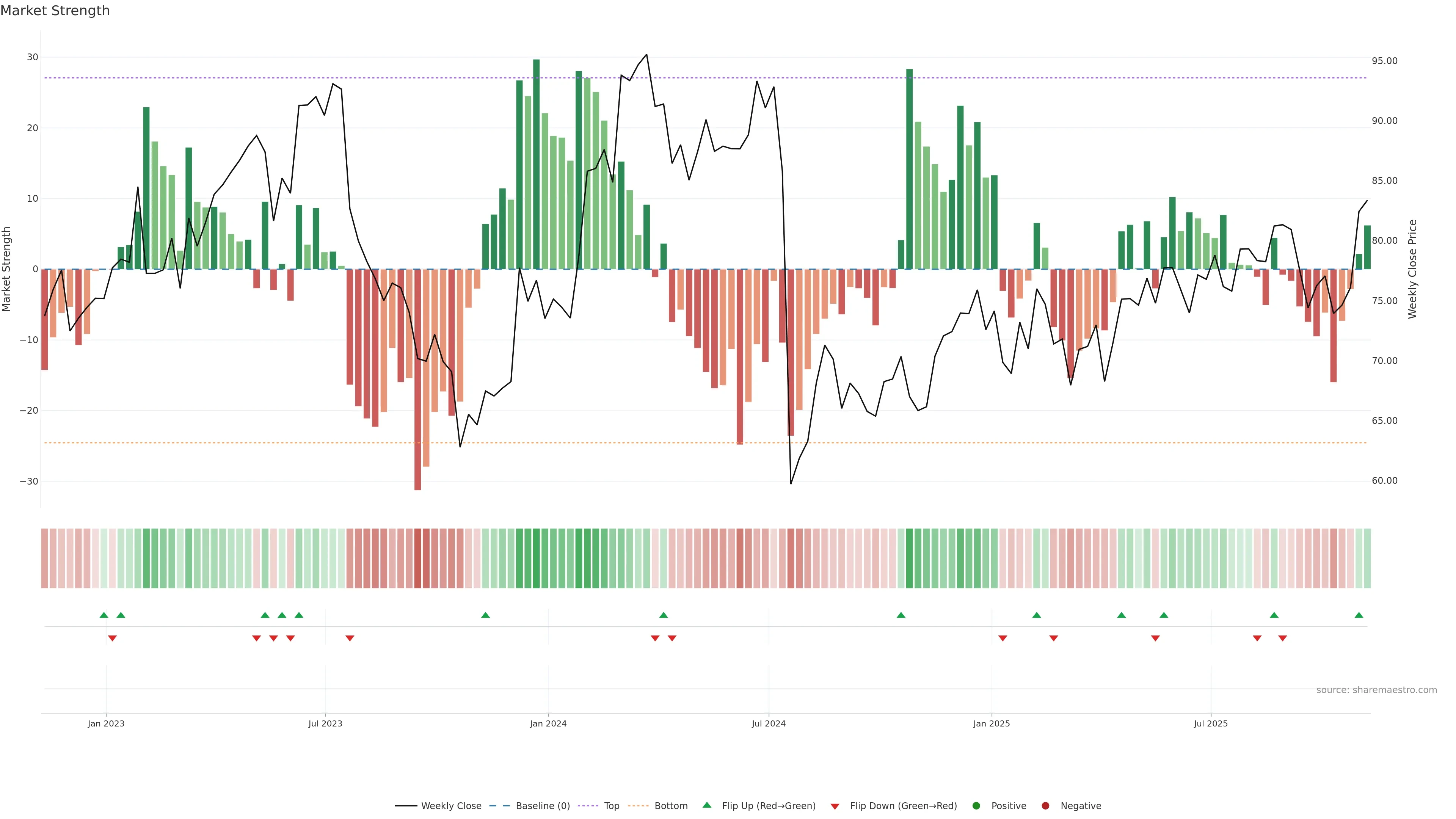Click the flip-up triangle just before Jan 2024
The width and height of the screenshot is (1456, 819).
point(485,615)
